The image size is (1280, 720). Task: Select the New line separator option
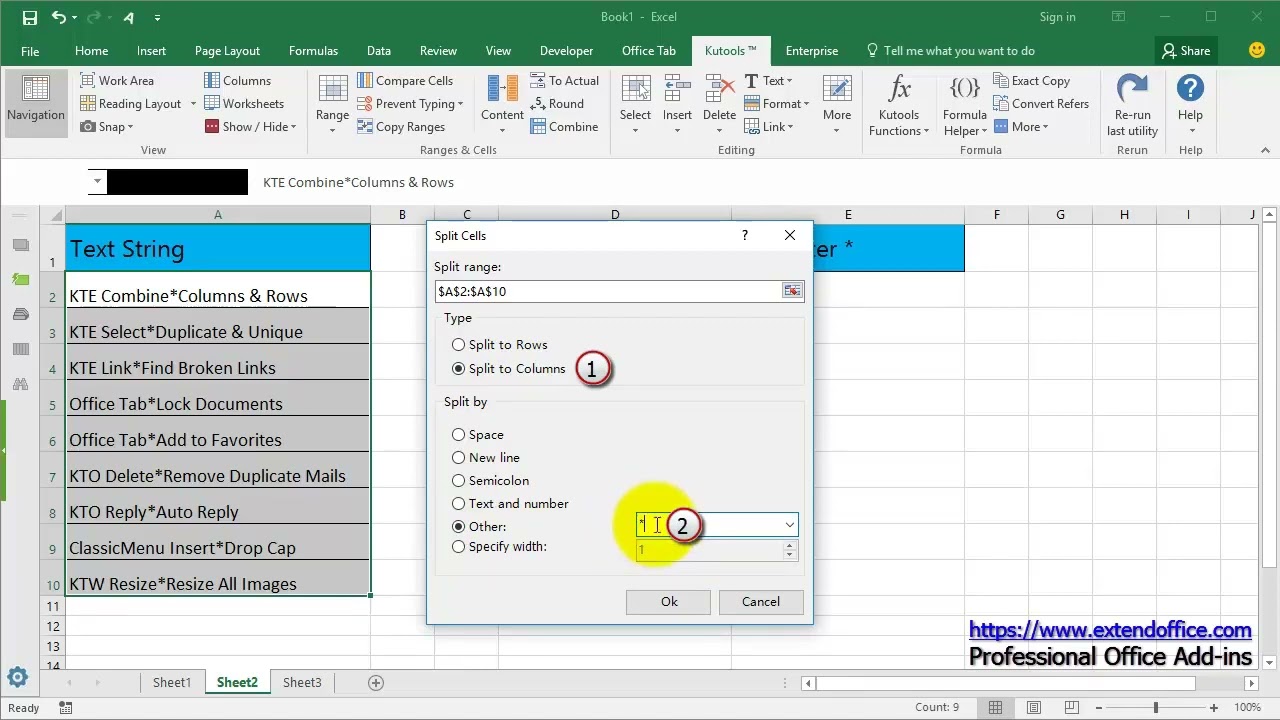485,458
